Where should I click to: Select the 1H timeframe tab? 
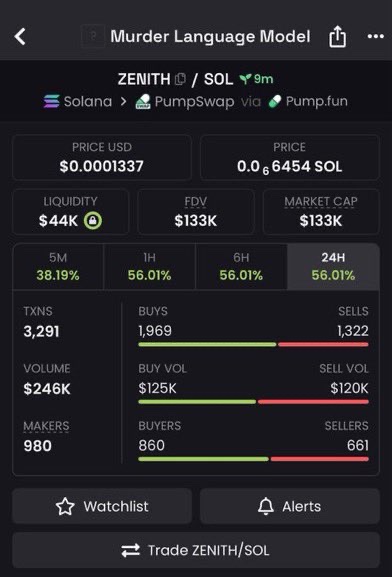click(x=149, y=267)
